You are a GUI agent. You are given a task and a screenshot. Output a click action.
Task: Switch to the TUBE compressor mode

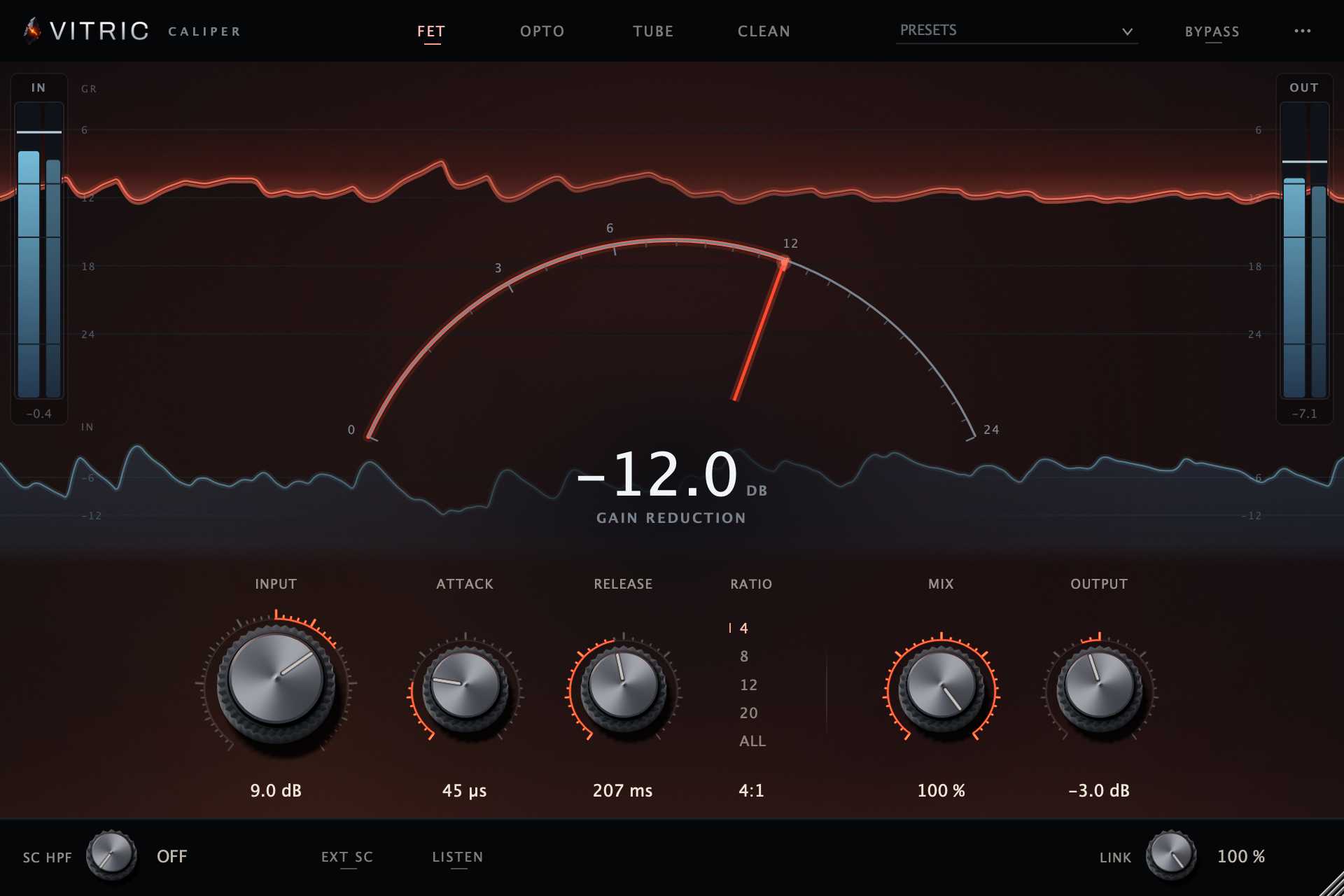click(653, 31)
